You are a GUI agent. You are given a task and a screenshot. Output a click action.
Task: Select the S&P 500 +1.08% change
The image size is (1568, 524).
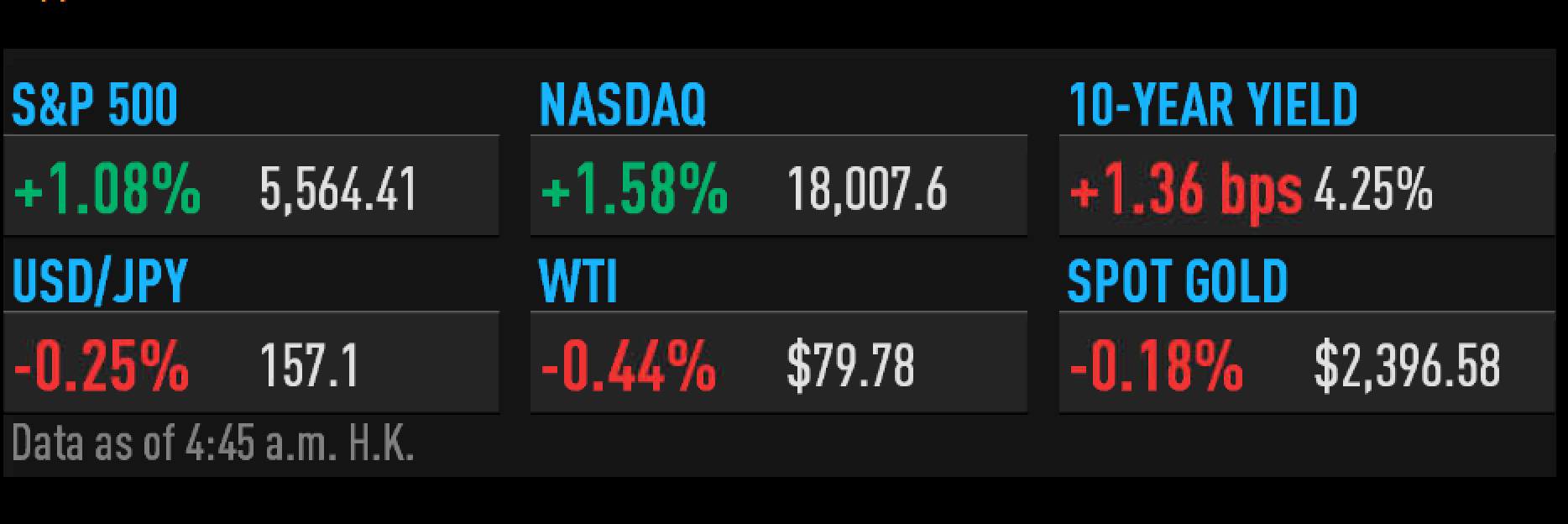107,188
